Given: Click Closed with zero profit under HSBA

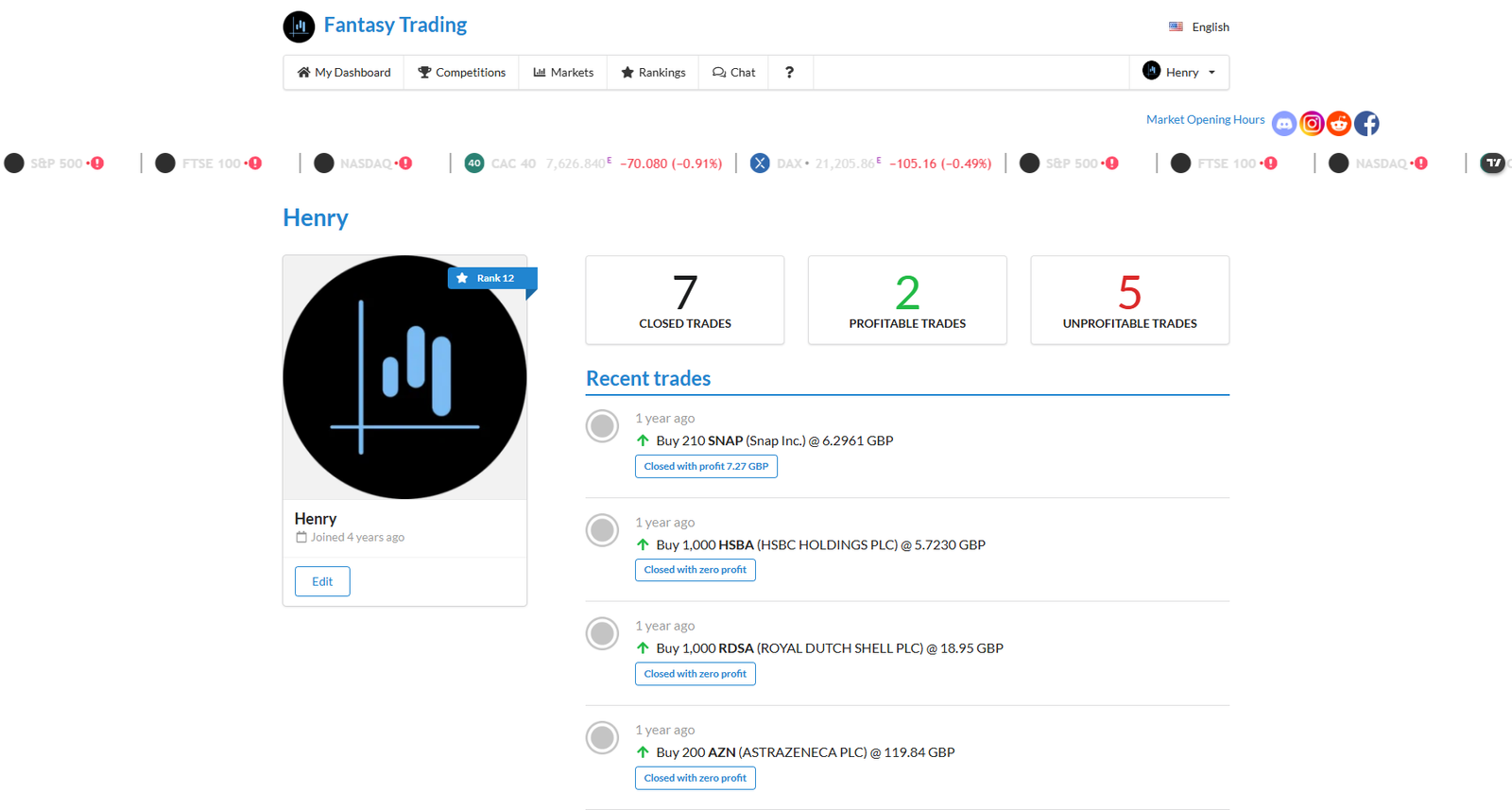Looking at the screenshot, I should pos(696,570).
